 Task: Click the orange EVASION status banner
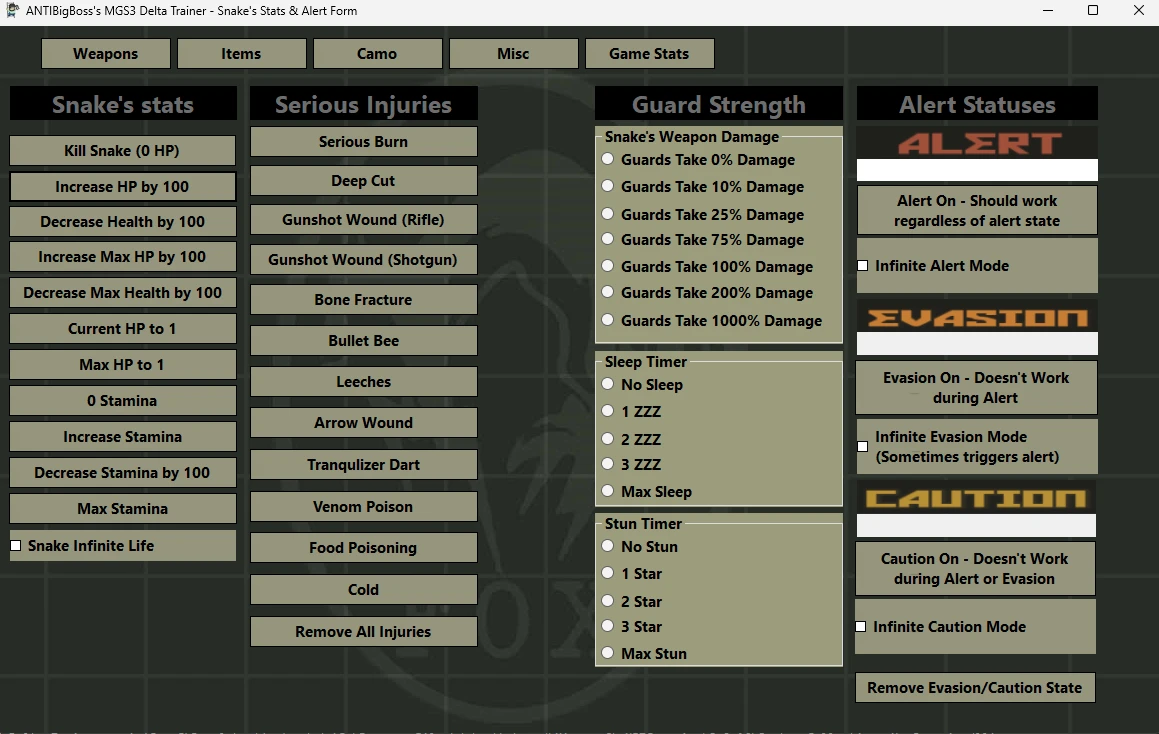click(977, 317)
